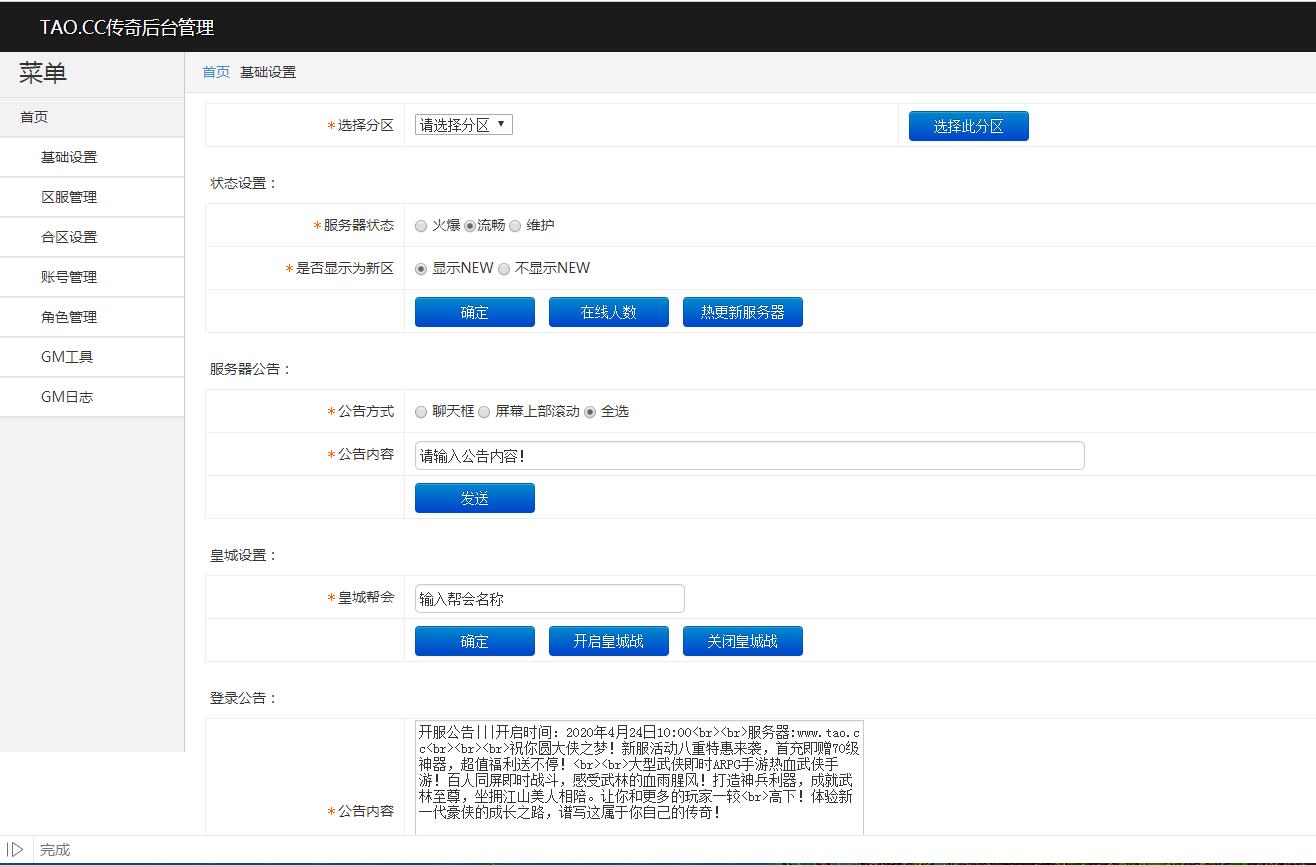This screenshot has width=1316, height=865.
Task: Click the 热更新服务器 button
Action: coord(742,312)
